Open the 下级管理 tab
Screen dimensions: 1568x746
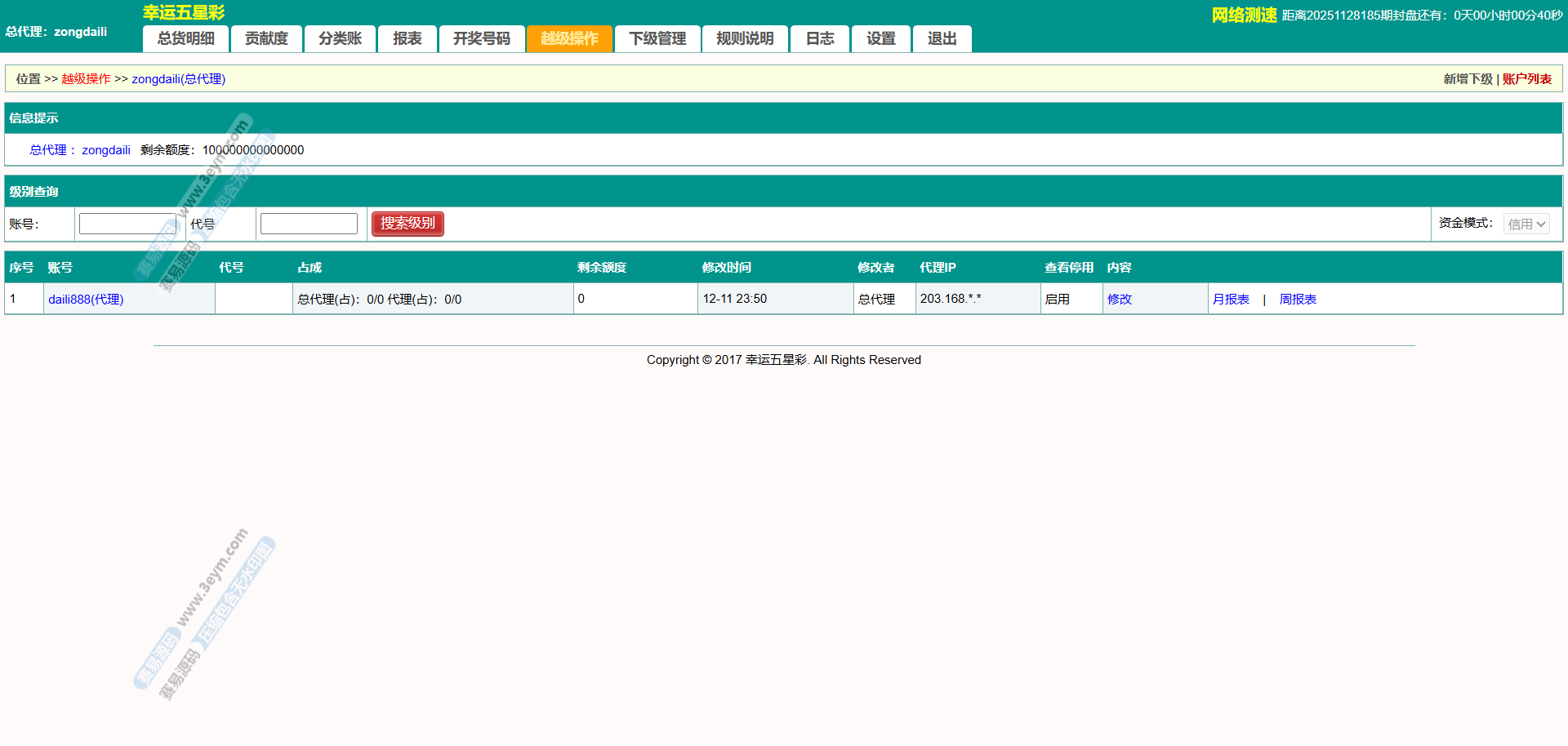(657, 38)
